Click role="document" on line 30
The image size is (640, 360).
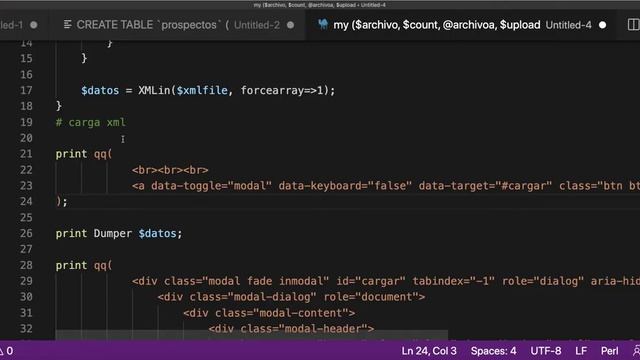pos(371,297)
